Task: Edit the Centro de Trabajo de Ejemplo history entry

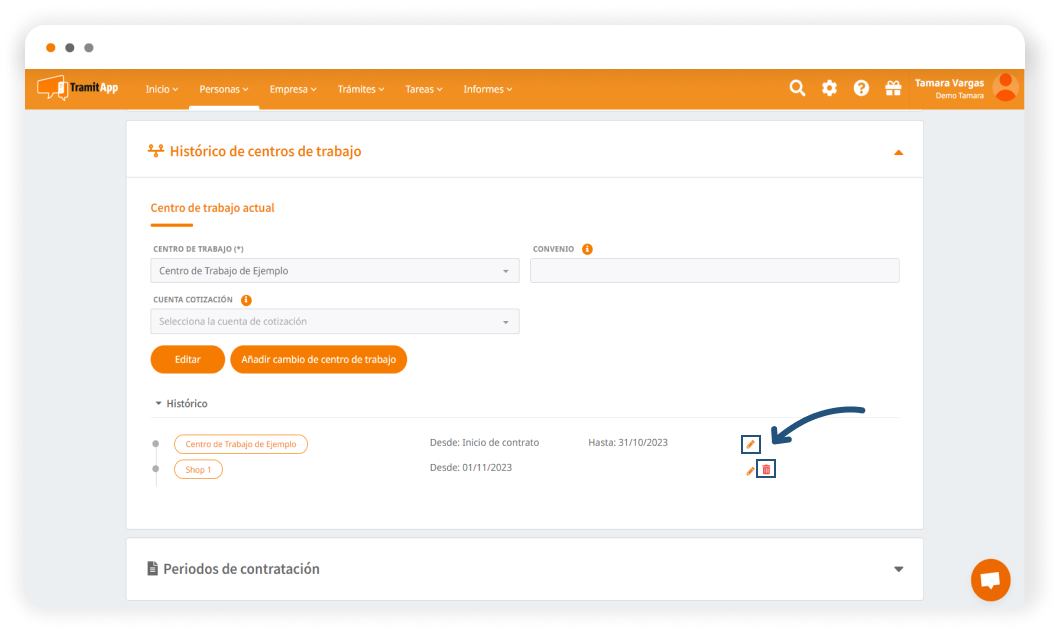Action: coord(751,444)
